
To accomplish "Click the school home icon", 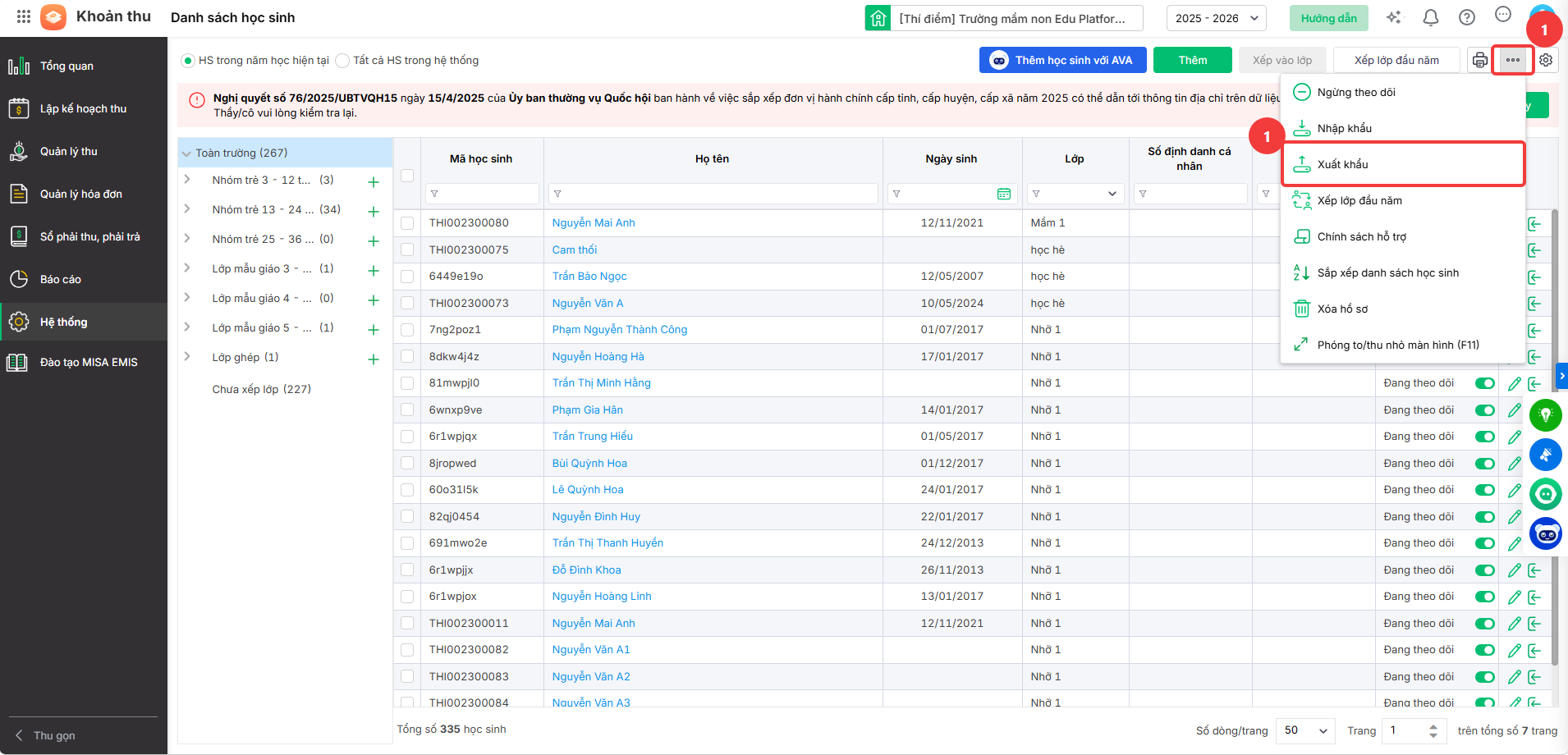I will click(878, 18).
